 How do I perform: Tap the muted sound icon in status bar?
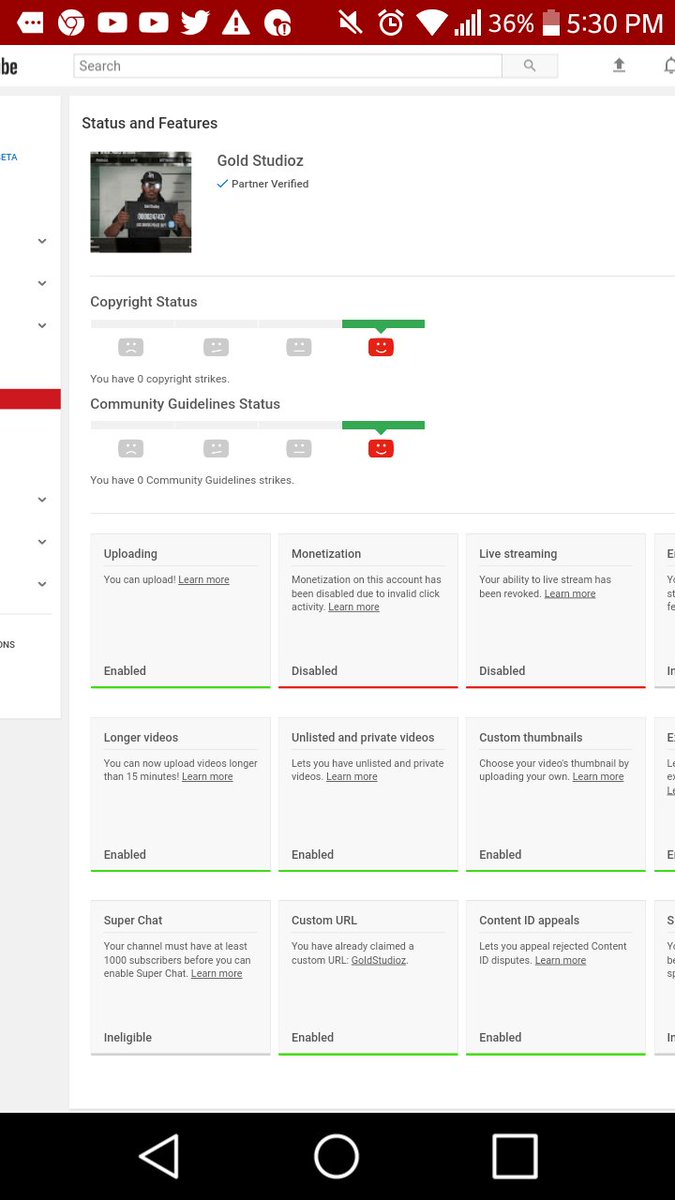click(350, 22)
